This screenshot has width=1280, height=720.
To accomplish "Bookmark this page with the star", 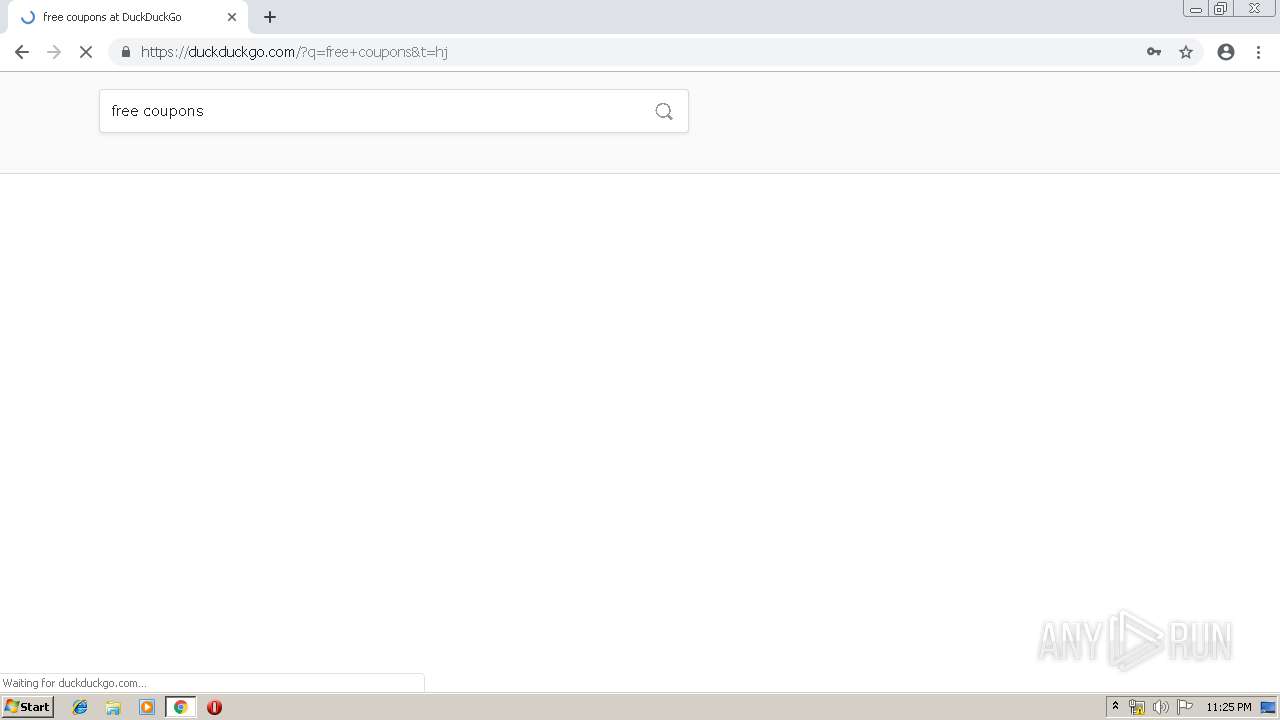I will point(1186,52).
